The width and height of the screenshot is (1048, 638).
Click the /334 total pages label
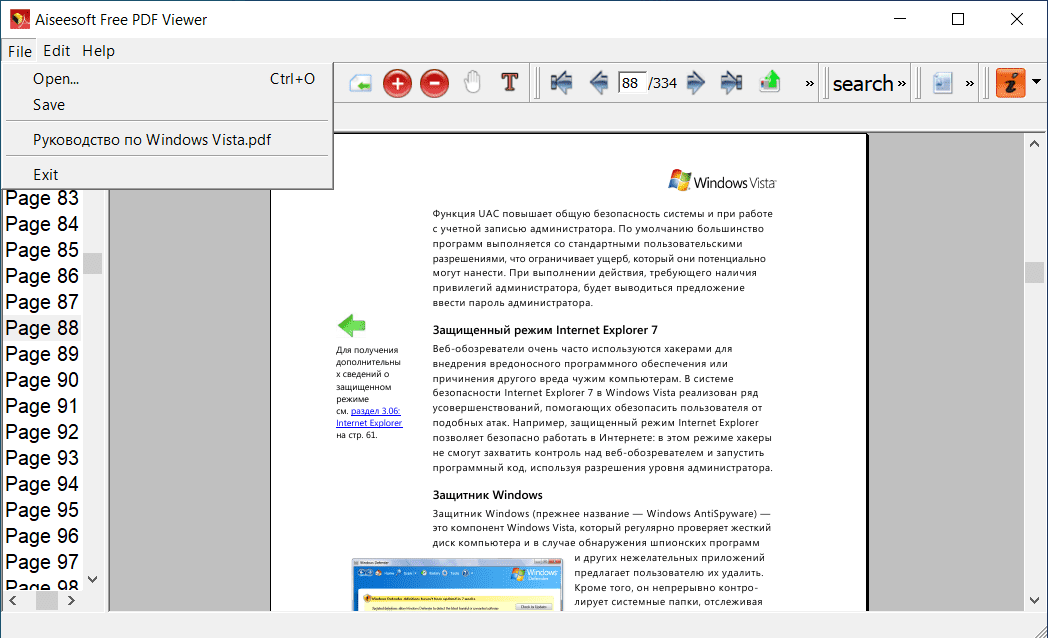[x=662, y=83]
